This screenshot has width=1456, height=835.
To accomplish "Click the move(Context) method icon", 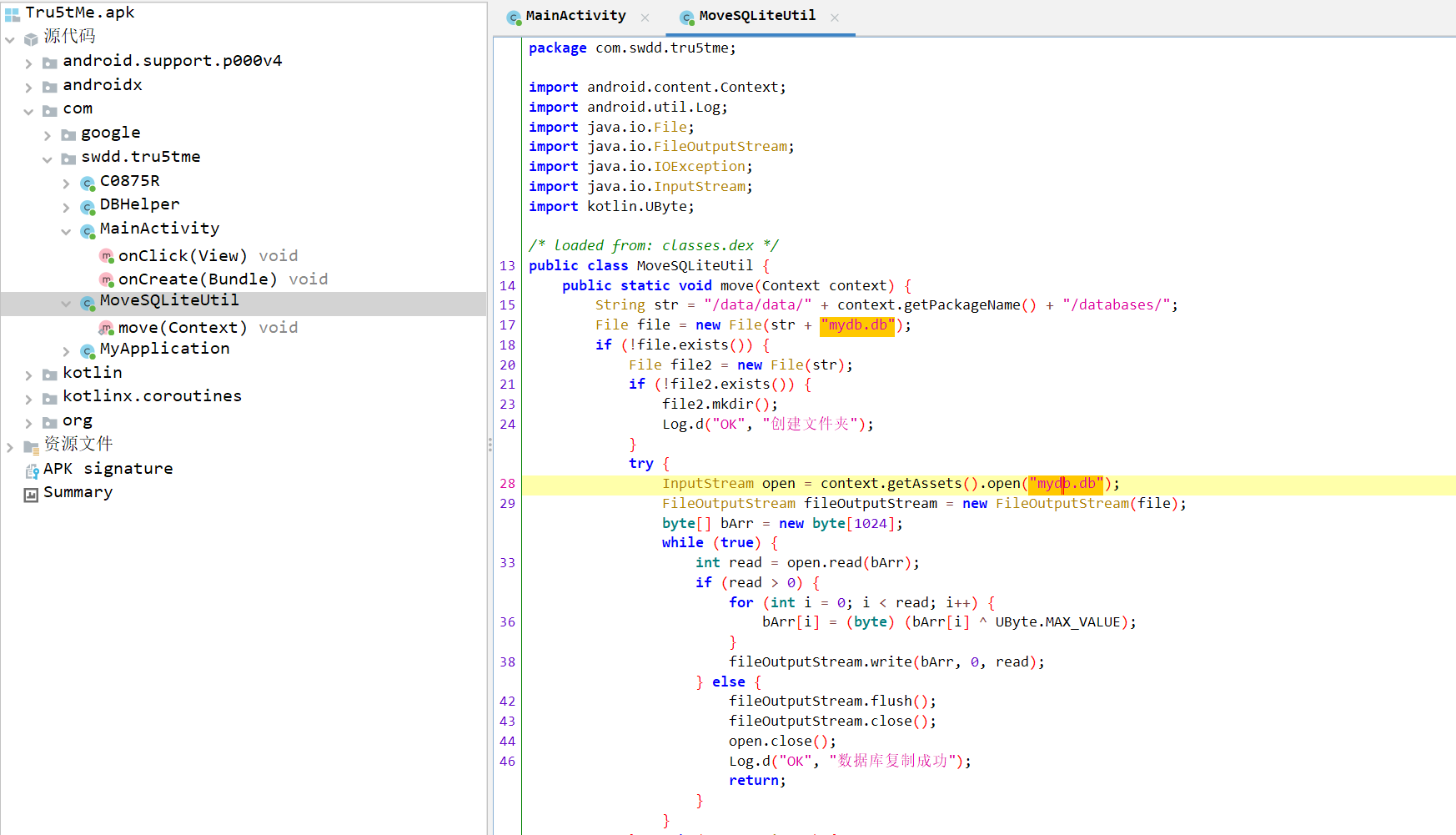I will tap(106, 327).
